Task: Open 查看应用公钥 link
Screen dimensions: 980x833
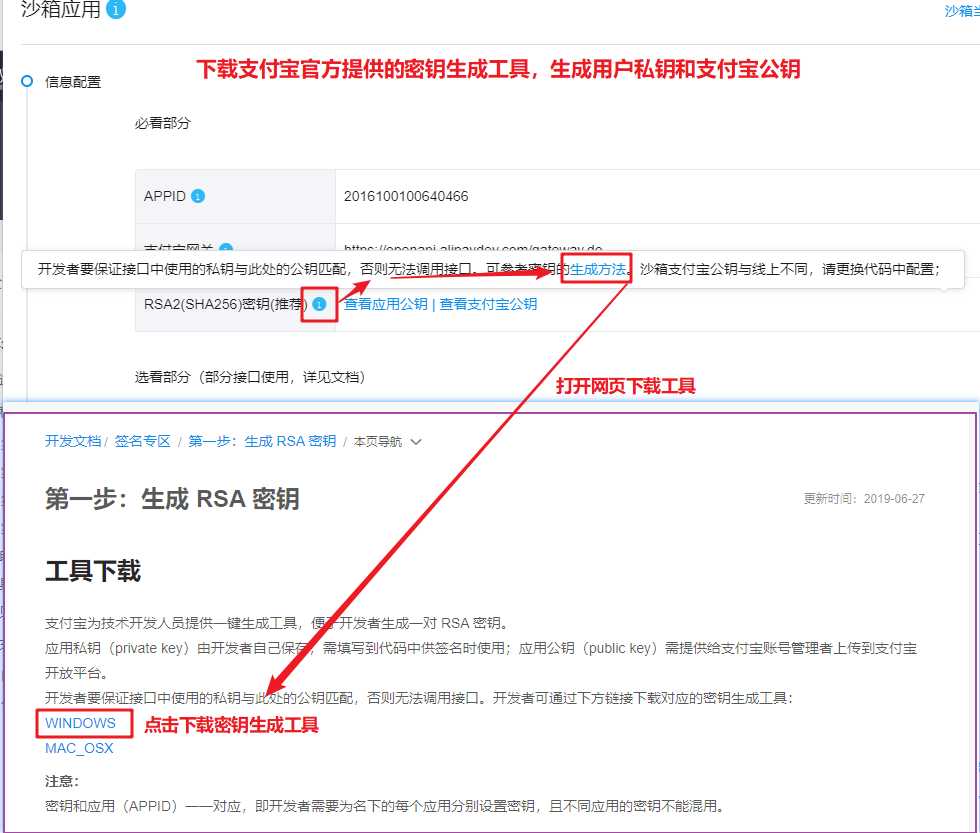Action: point(386,304)
